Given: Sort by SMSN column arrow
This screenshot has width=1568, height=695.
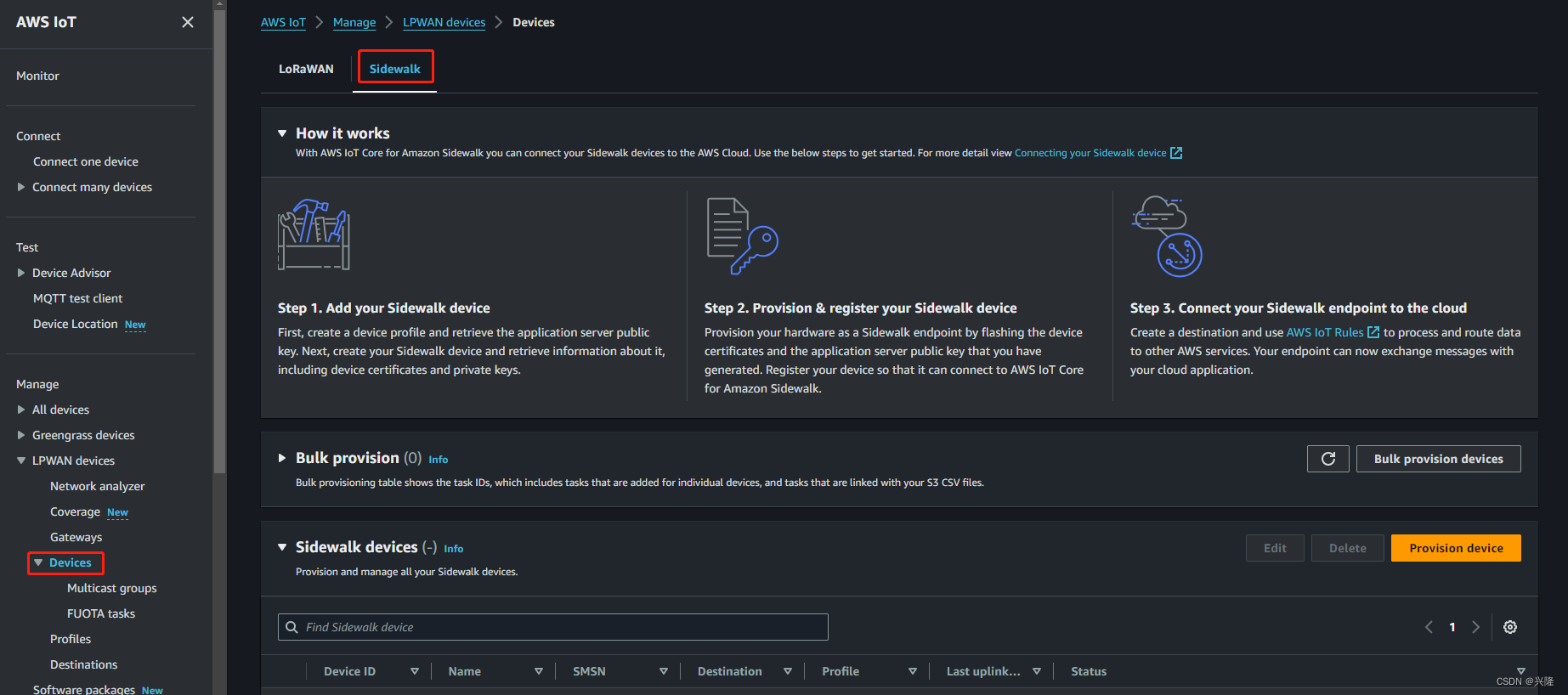Looking at the screenshot, I should (664, 671).
